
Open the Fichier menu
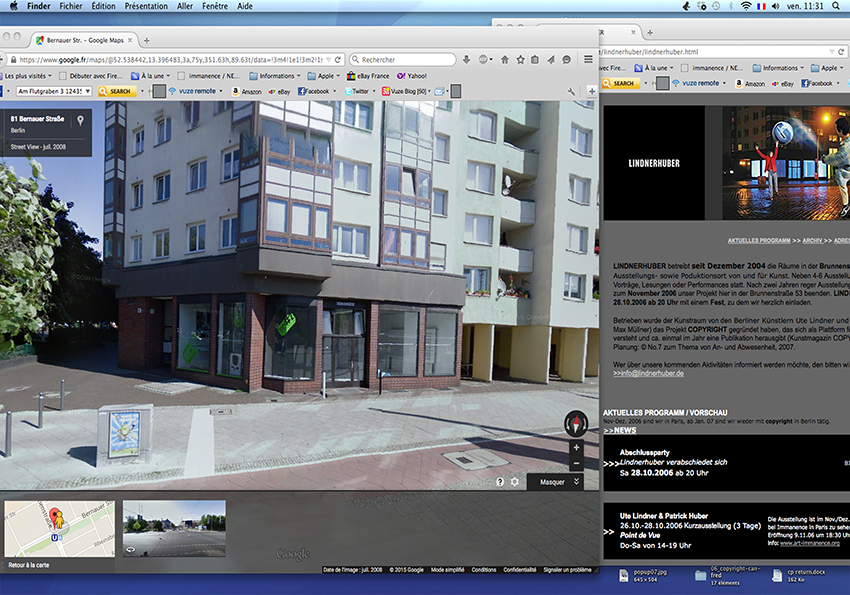pos(71,6)
